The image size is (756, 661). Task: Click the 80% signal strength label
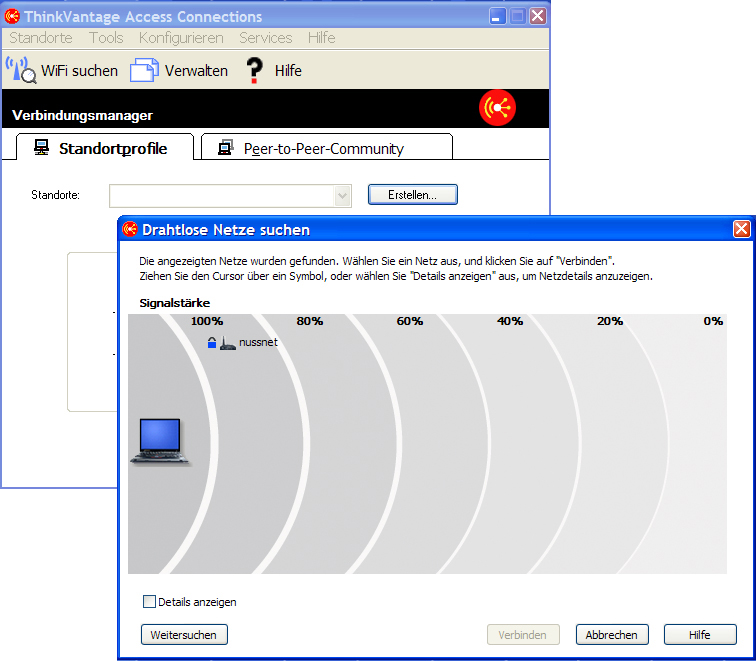[x=310, y=321]
